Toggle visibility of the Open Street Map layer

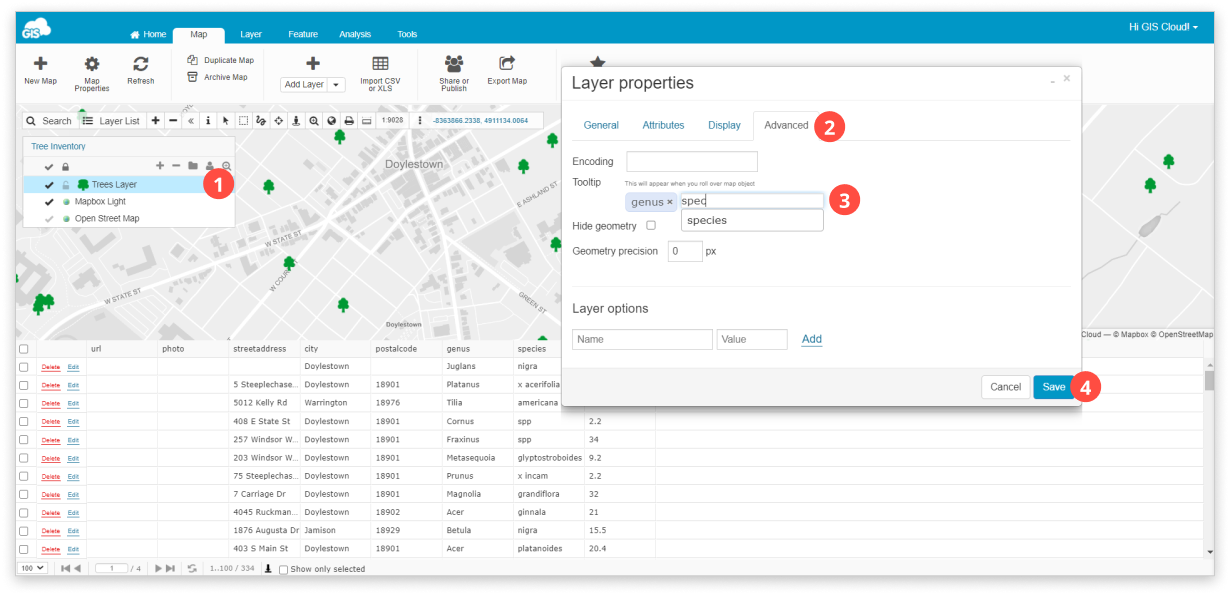[49, 218]
